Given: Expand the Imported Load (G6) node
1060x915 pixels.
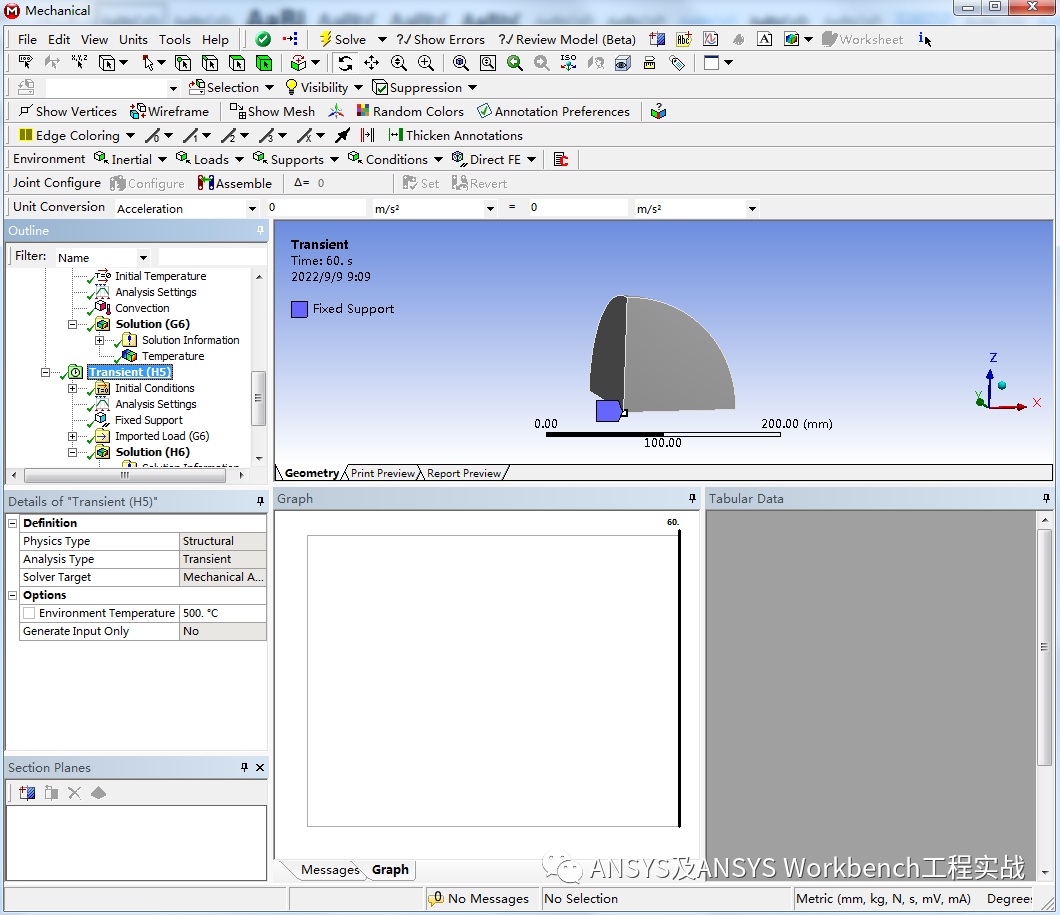Looking at the screenshot, I should [72, 437].
